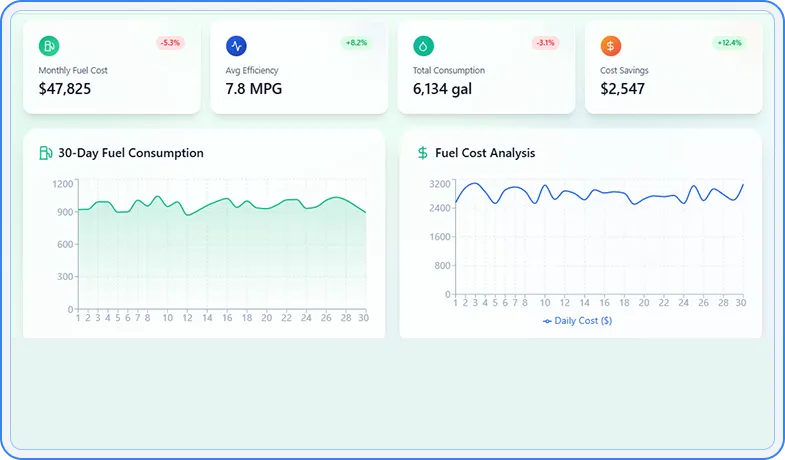The image size is (785, 460).
Task: Open the Monthly Fuel Cost card
Action: click(111, 68)
